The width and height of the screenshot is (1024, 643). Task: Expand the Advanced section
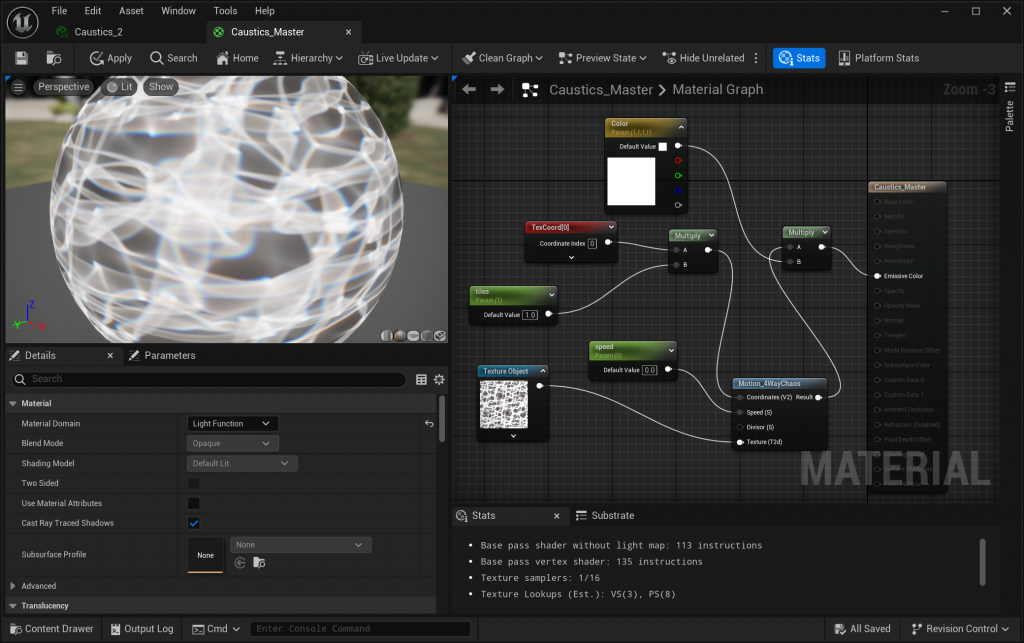click(x=12, y=586)
